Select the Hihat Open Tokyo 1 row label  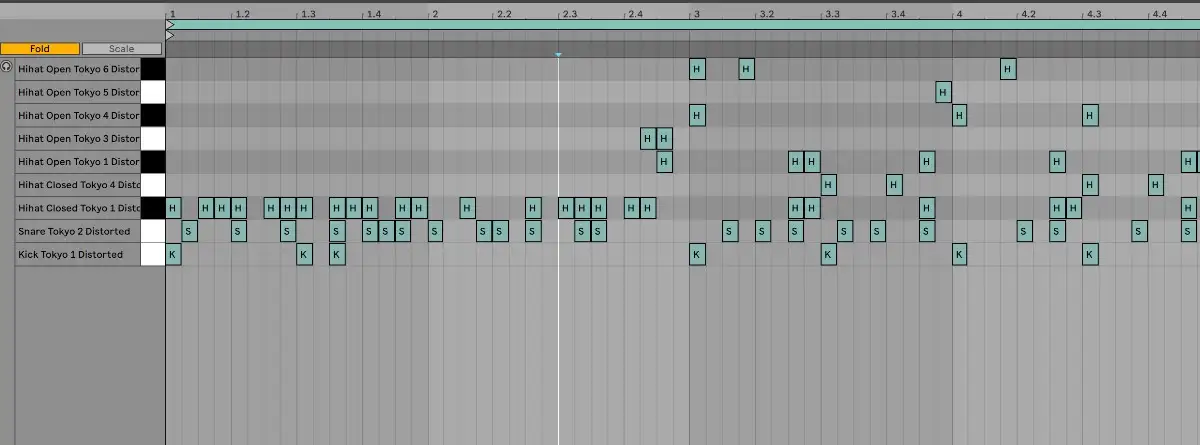pos(78,162)
